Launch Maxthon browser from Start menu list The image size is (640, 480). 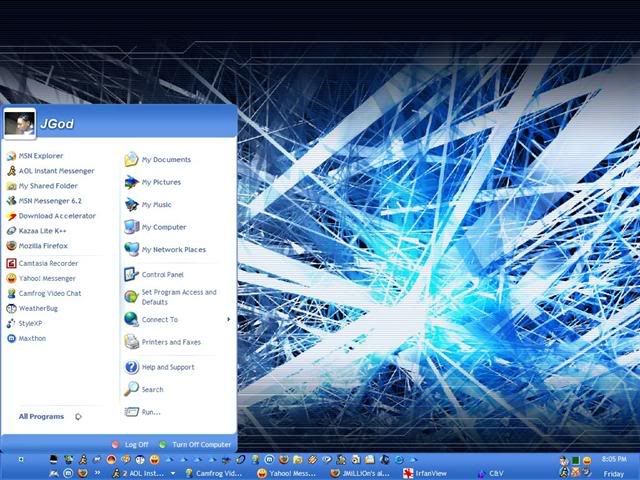pos(27,338)
